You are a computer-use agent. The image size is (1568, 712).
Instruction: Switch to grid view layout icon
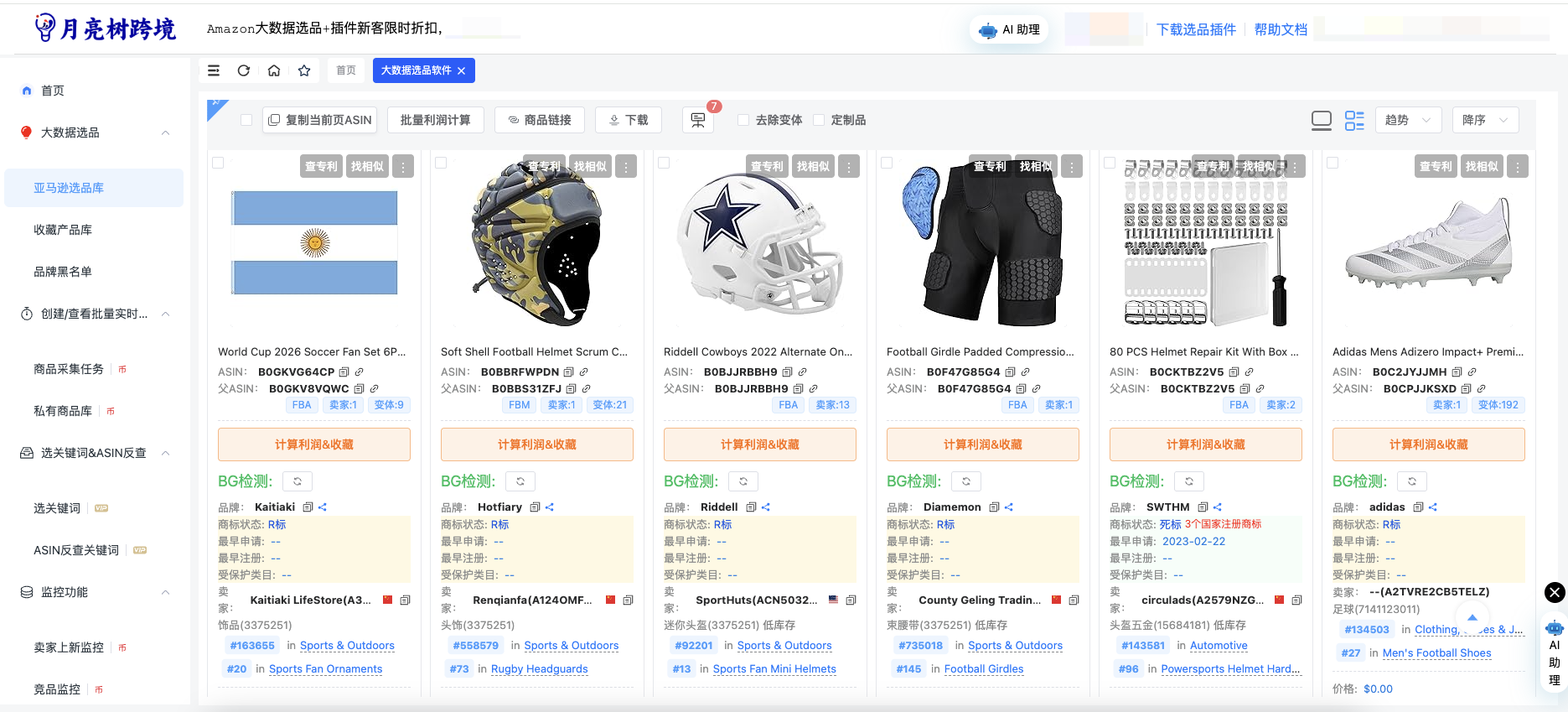click(1354, 120)
